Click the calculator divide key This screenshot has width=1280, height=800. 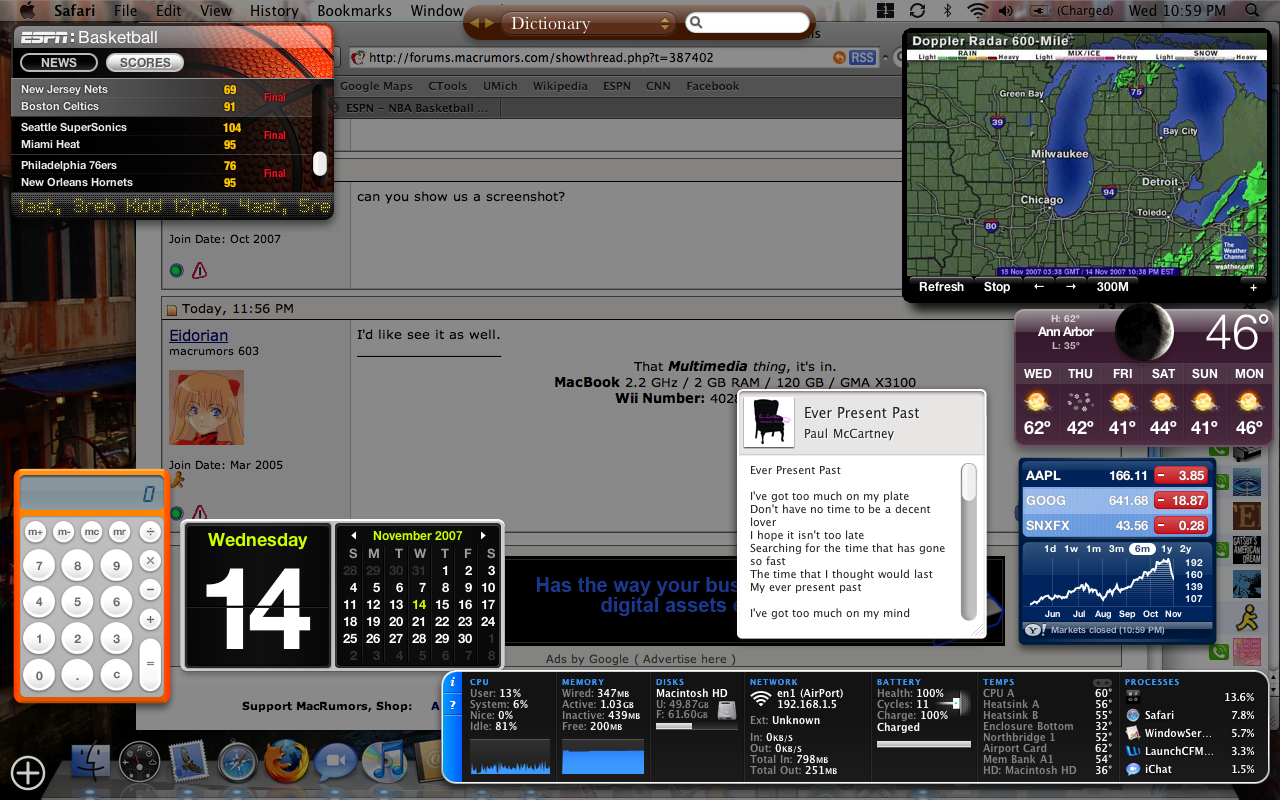(x=151, y=532)
